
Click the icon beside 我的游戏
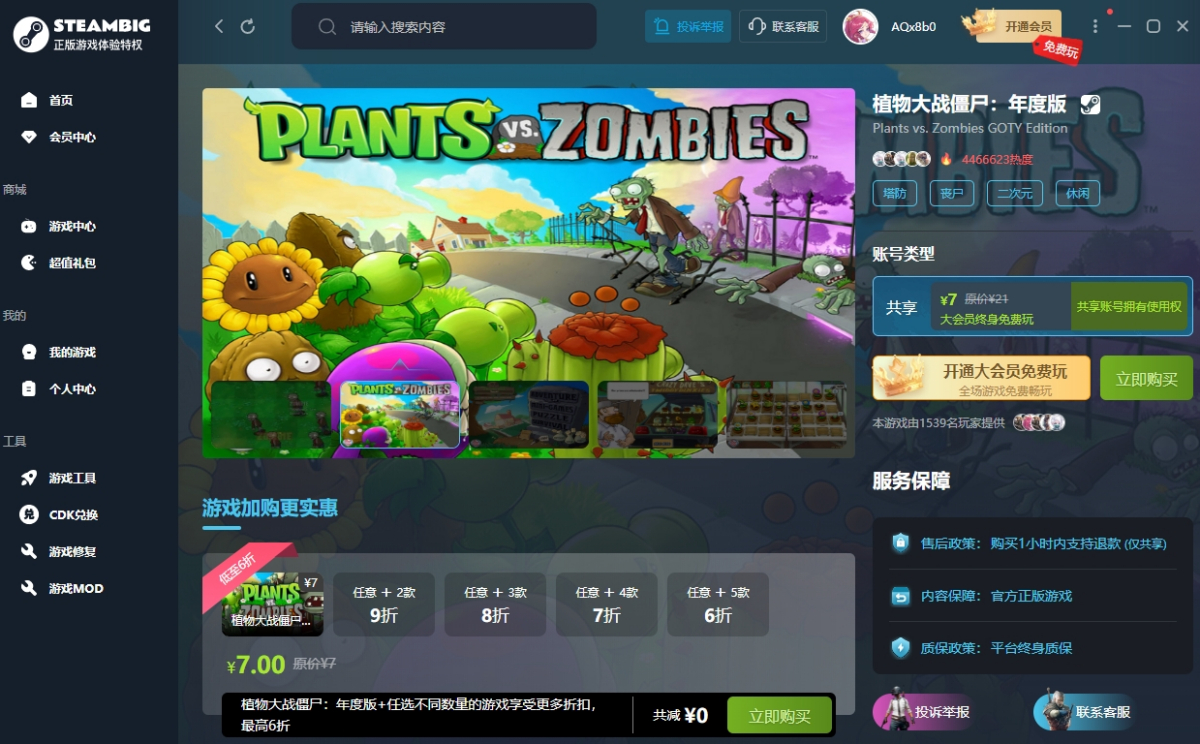click(29, 352)
